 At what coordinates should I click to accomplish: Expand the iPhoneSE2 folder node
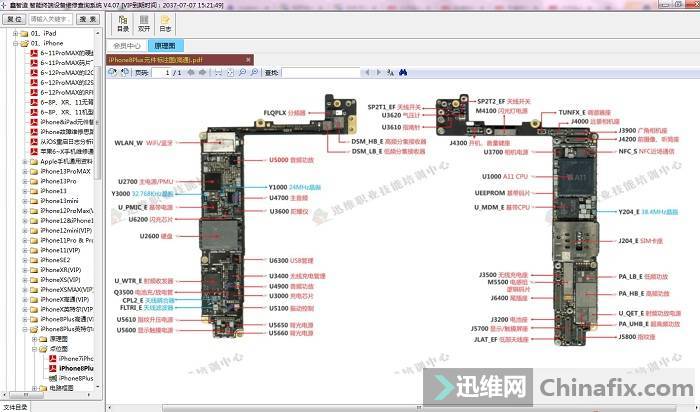click(x=25, y=259)
